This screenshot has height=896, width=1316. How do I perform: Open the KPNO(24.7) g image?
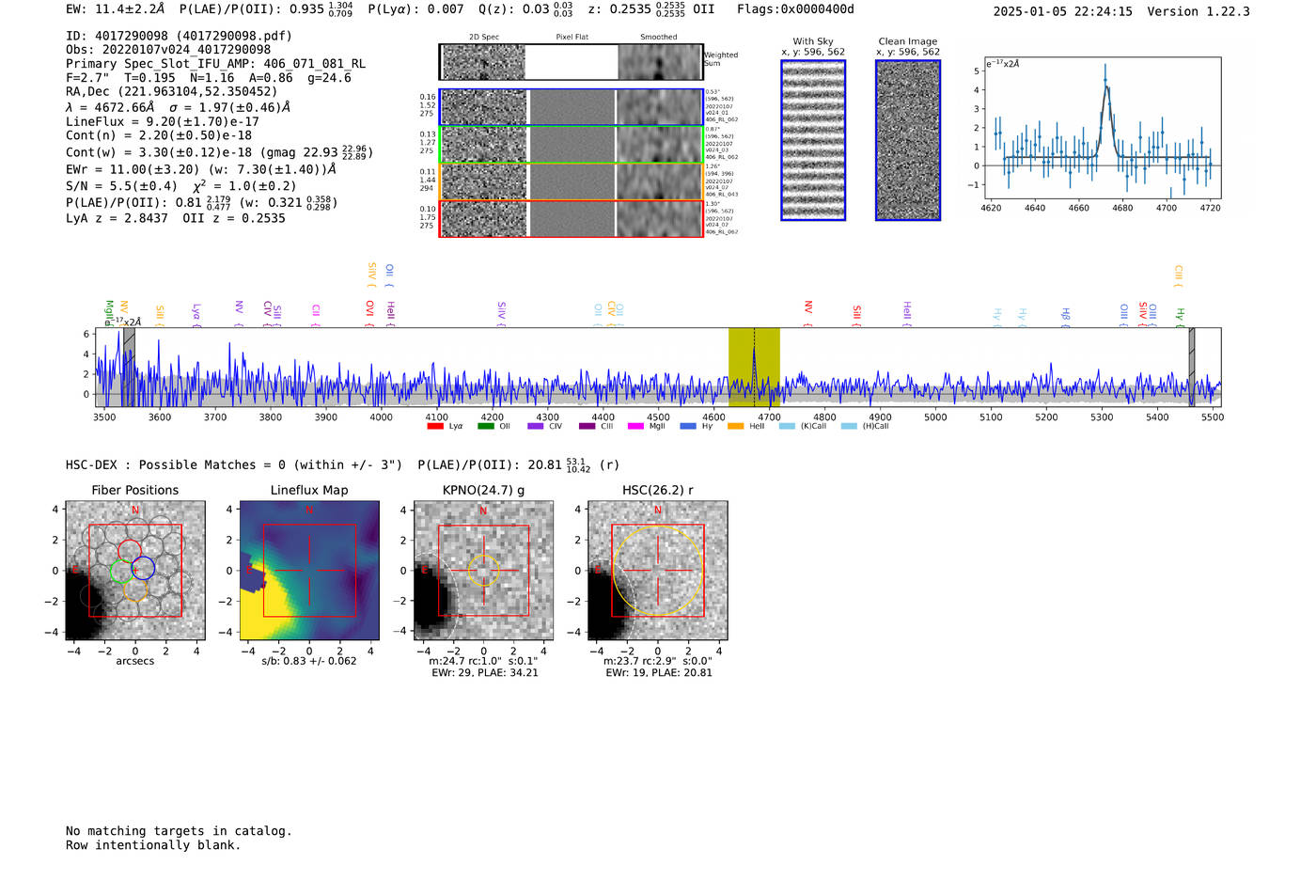point(483,571)
